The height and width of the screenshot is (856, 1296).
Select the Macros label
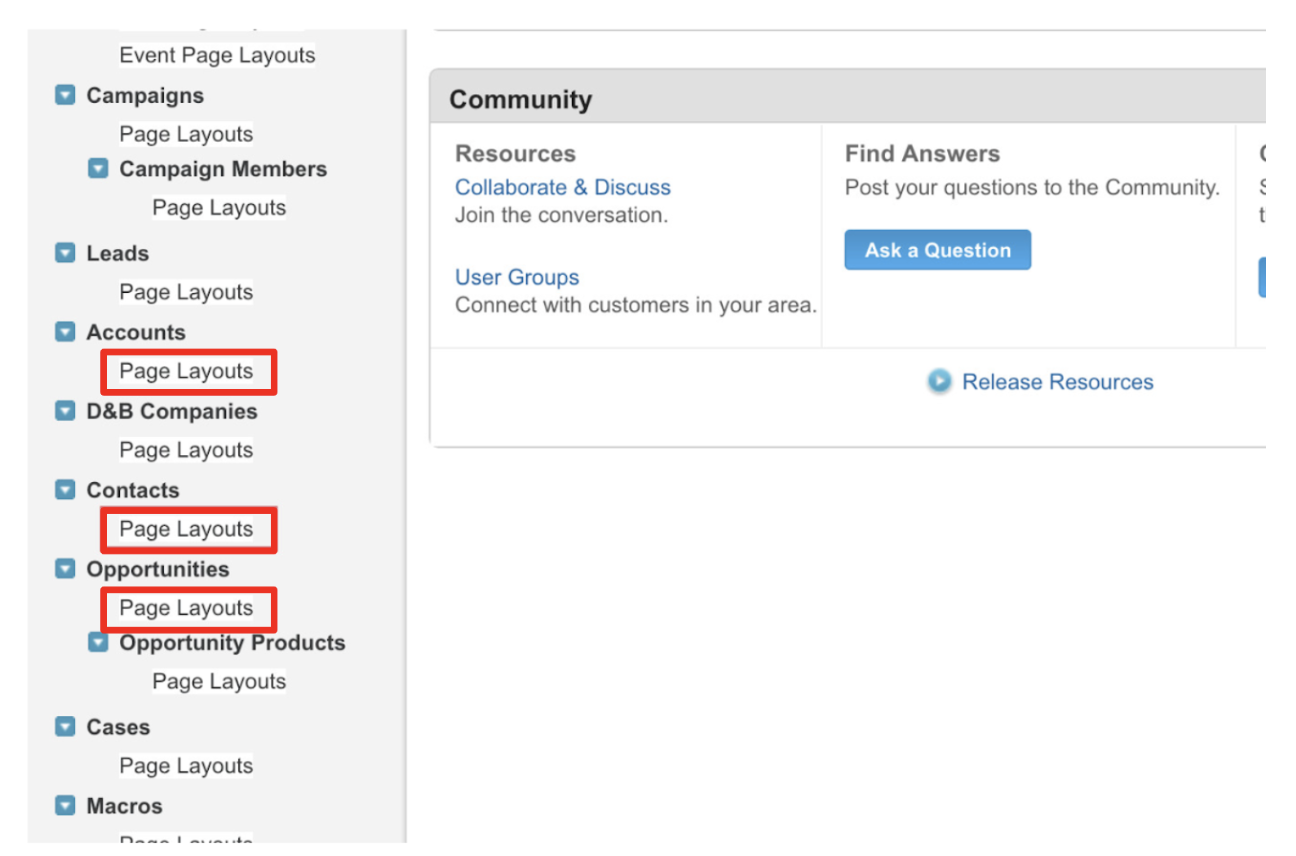(124, 806)
